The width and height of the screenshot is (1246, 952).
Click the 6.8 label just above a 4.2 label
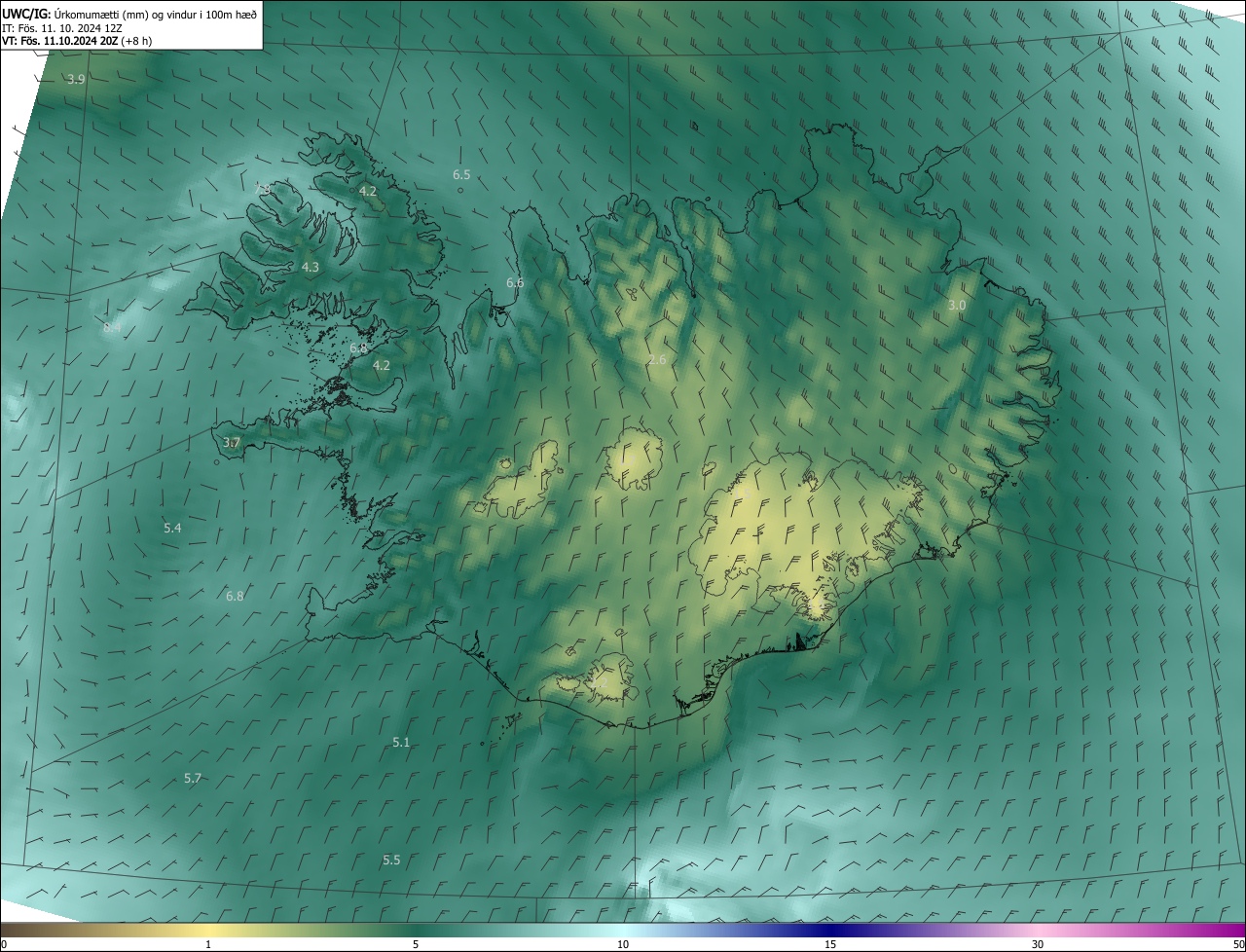[x=358, y=348]
